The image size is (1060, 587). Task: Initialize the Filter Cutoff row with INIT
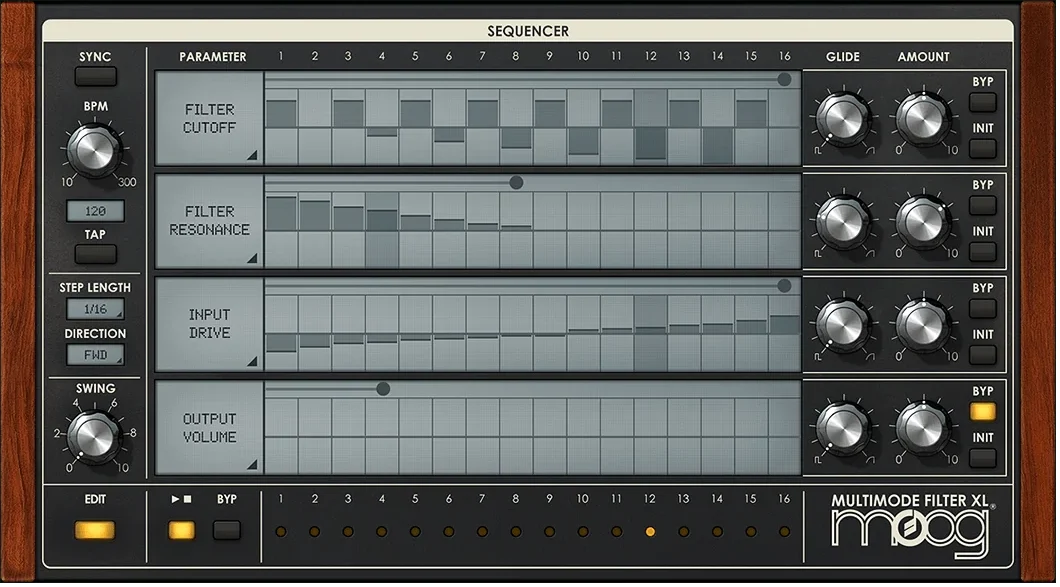point(982,149)
